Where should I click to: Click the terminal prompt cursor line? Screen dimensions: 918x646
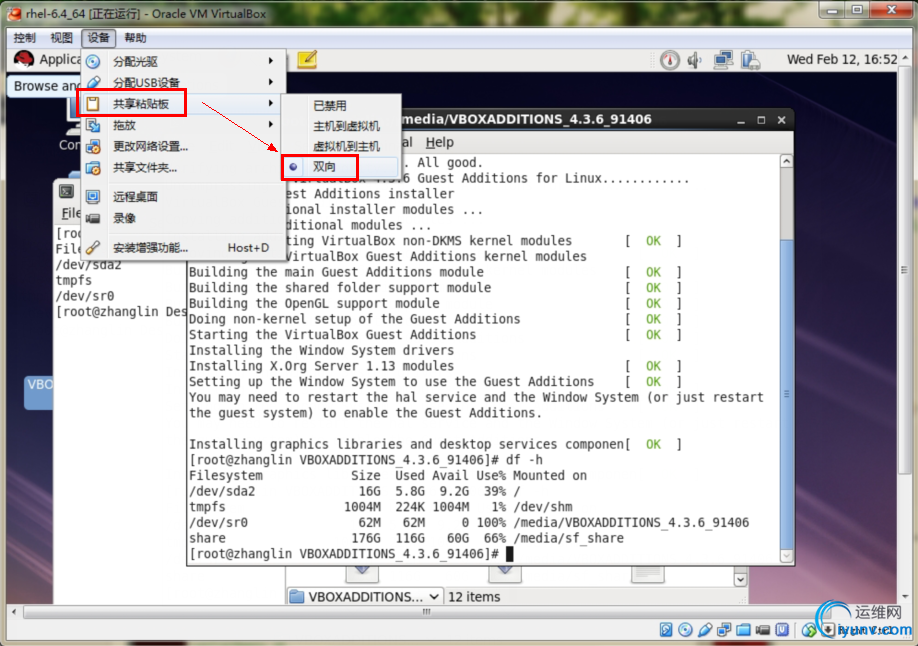(351, 553)
